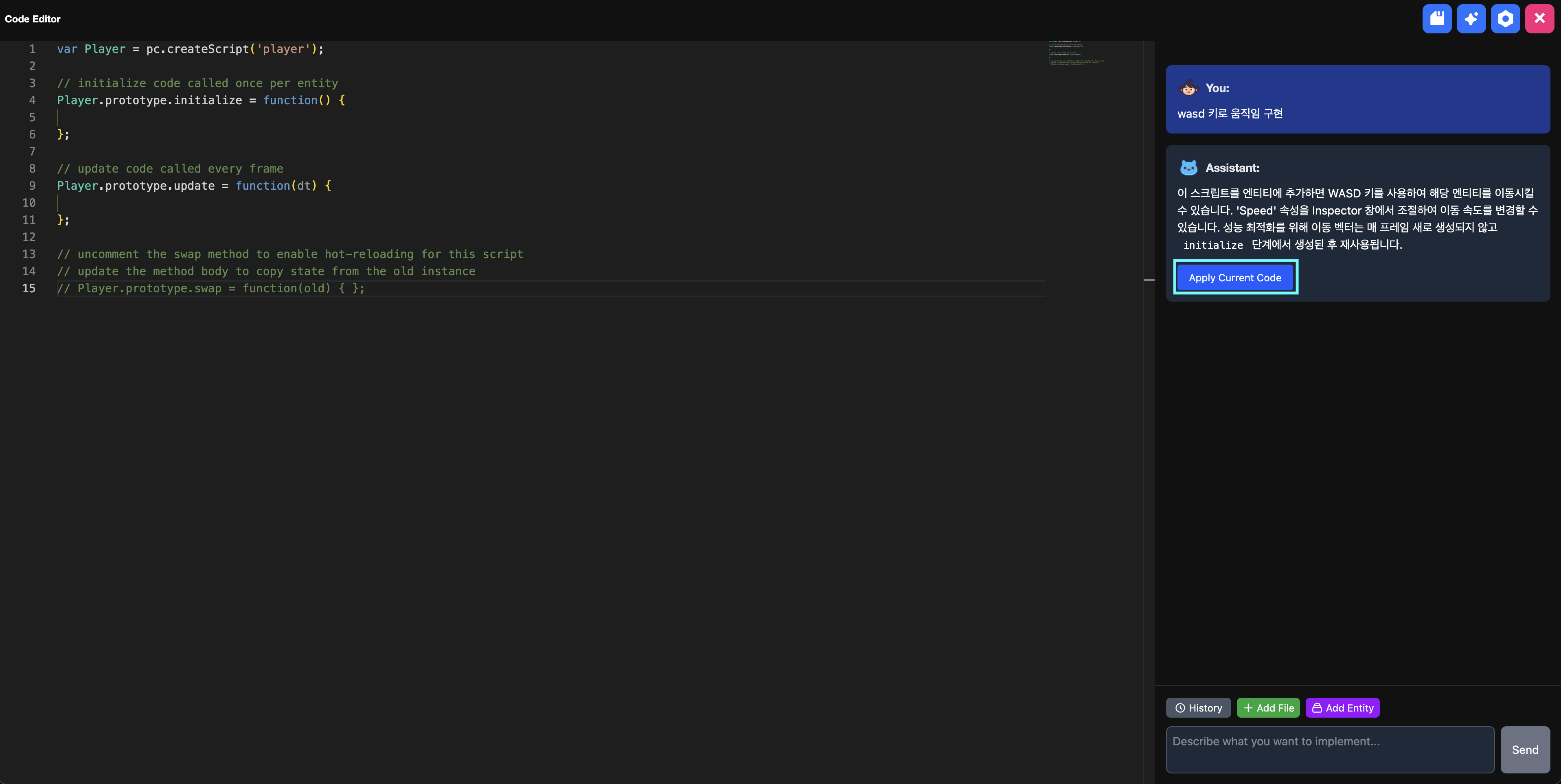Close the code editor with pink X
This screenshot has height=784, width=1561.
pyautogui.click(x=1539, y=19)
